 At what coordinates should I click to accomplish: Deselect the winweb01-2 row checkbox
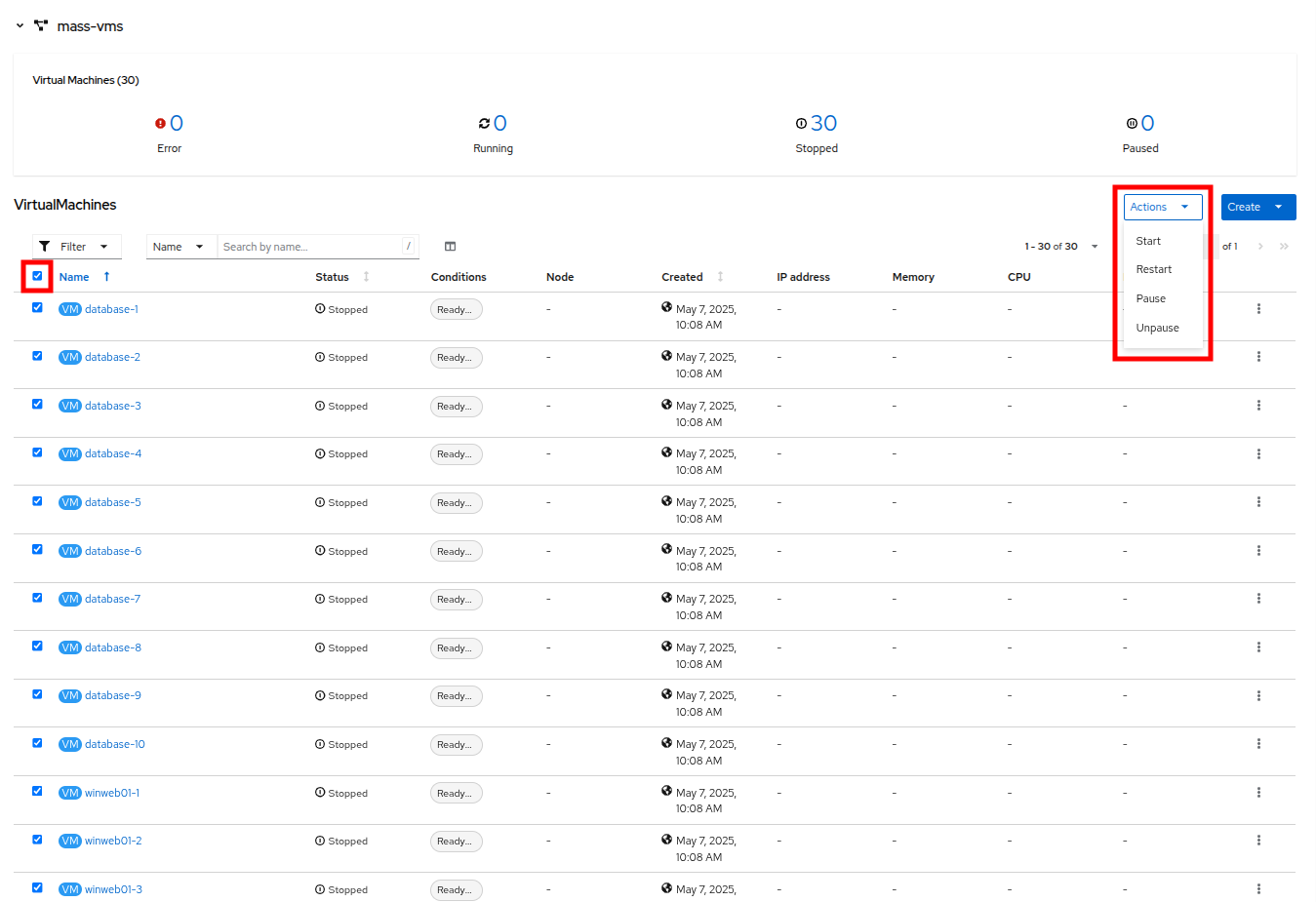coord(37,840)
